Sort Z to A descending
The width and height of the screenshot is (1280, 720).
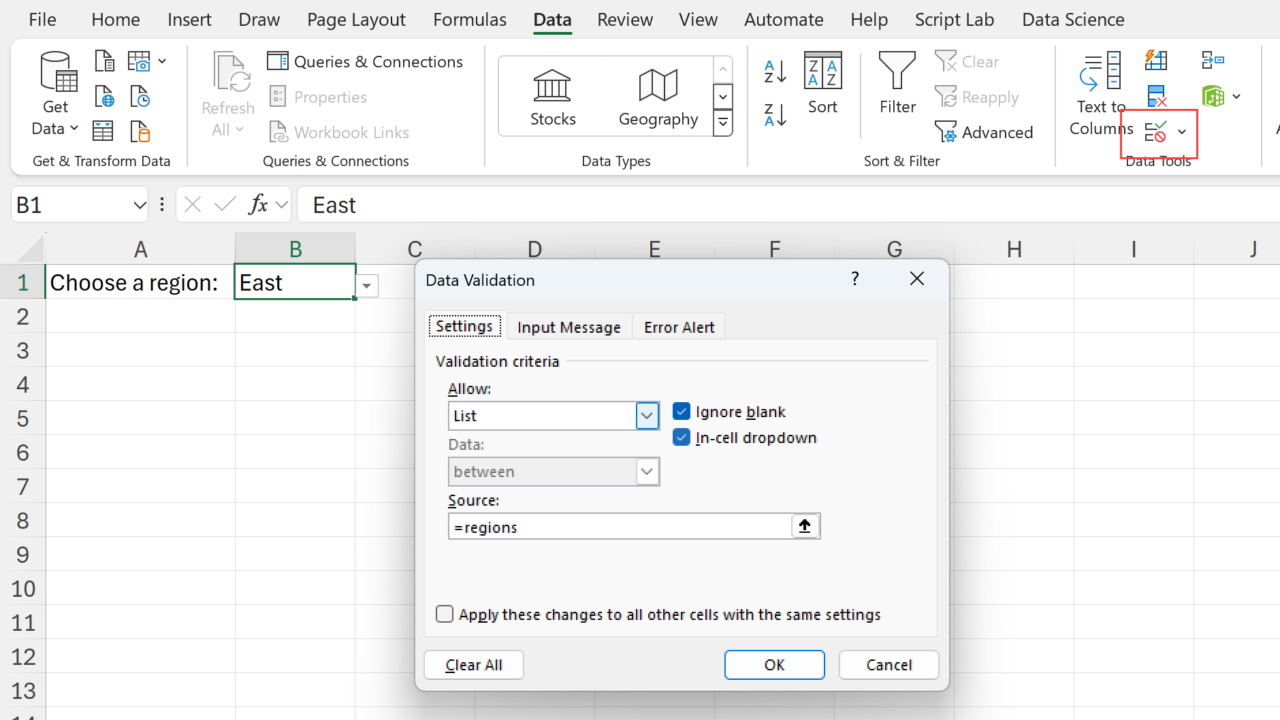tap(775, 115)
